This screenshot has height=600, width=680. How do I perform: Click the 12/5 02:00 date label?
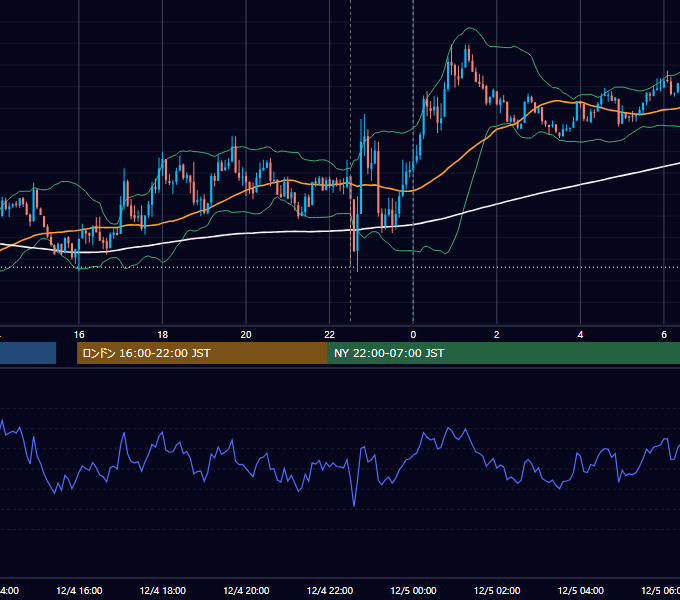click(x=497, y=590)
